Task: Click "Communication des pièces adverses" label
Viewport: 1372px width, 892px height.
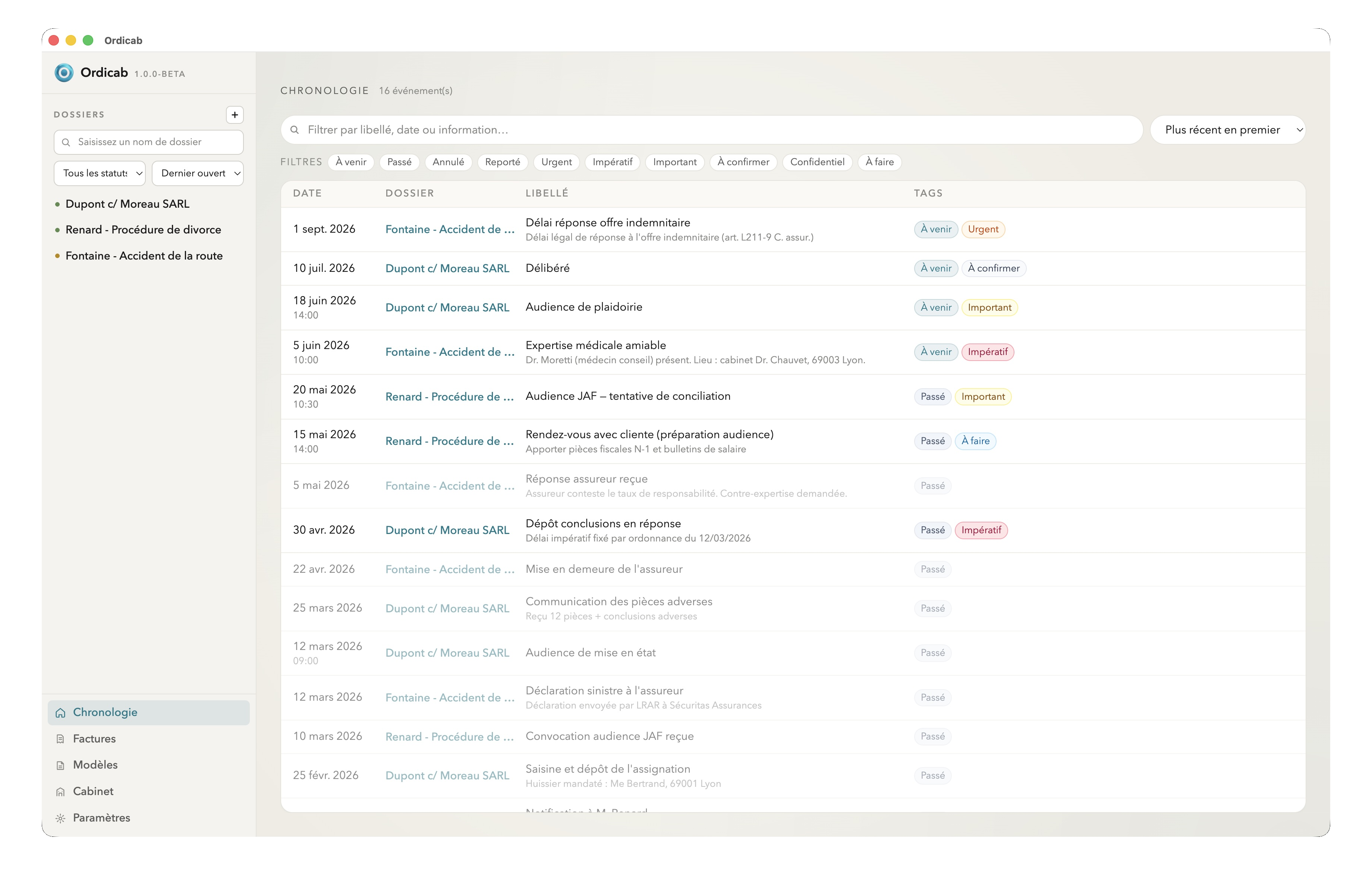Action: click(x=619, y=602)
